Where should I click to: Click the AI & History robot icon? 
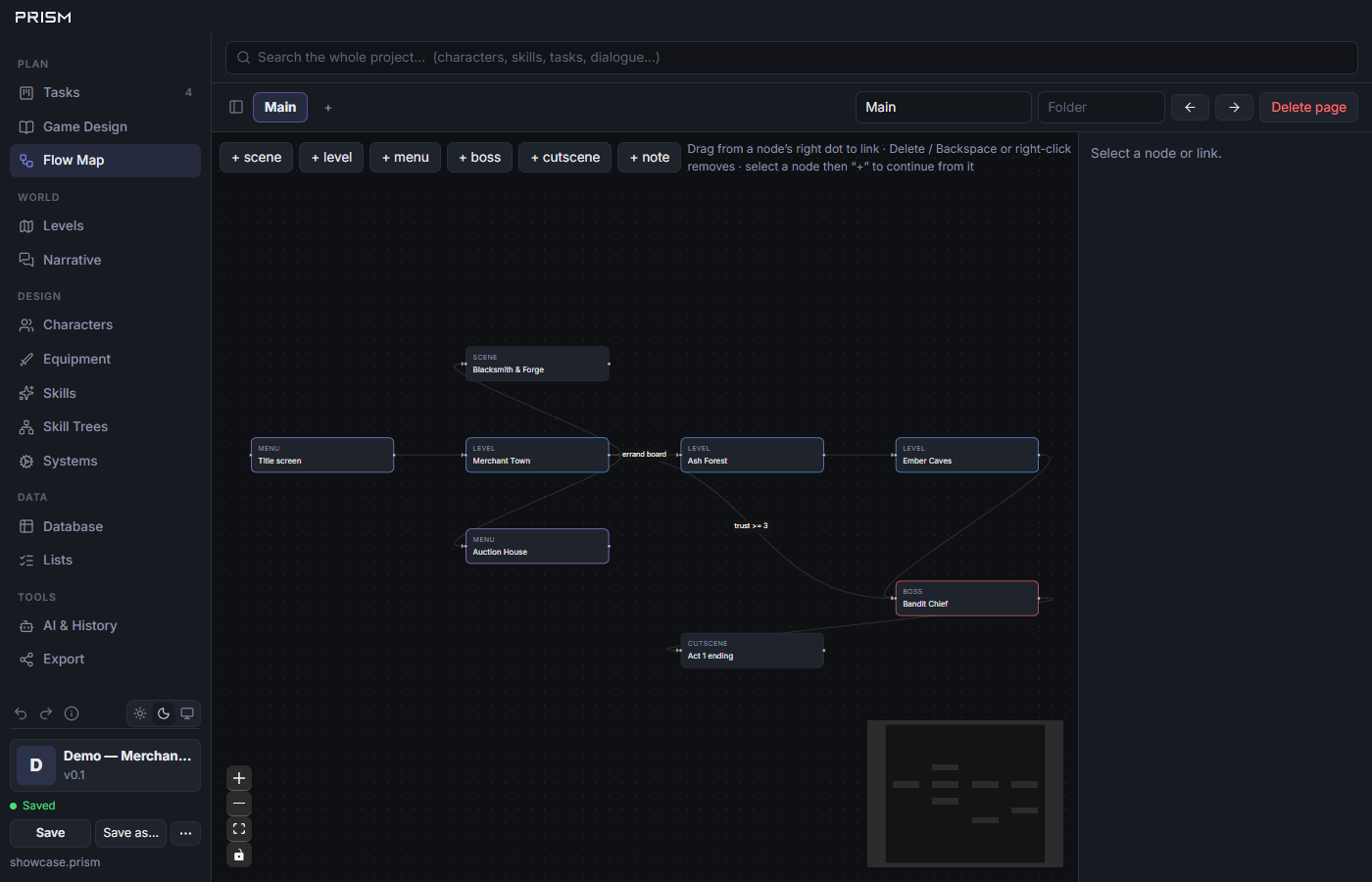coord(26,625)
